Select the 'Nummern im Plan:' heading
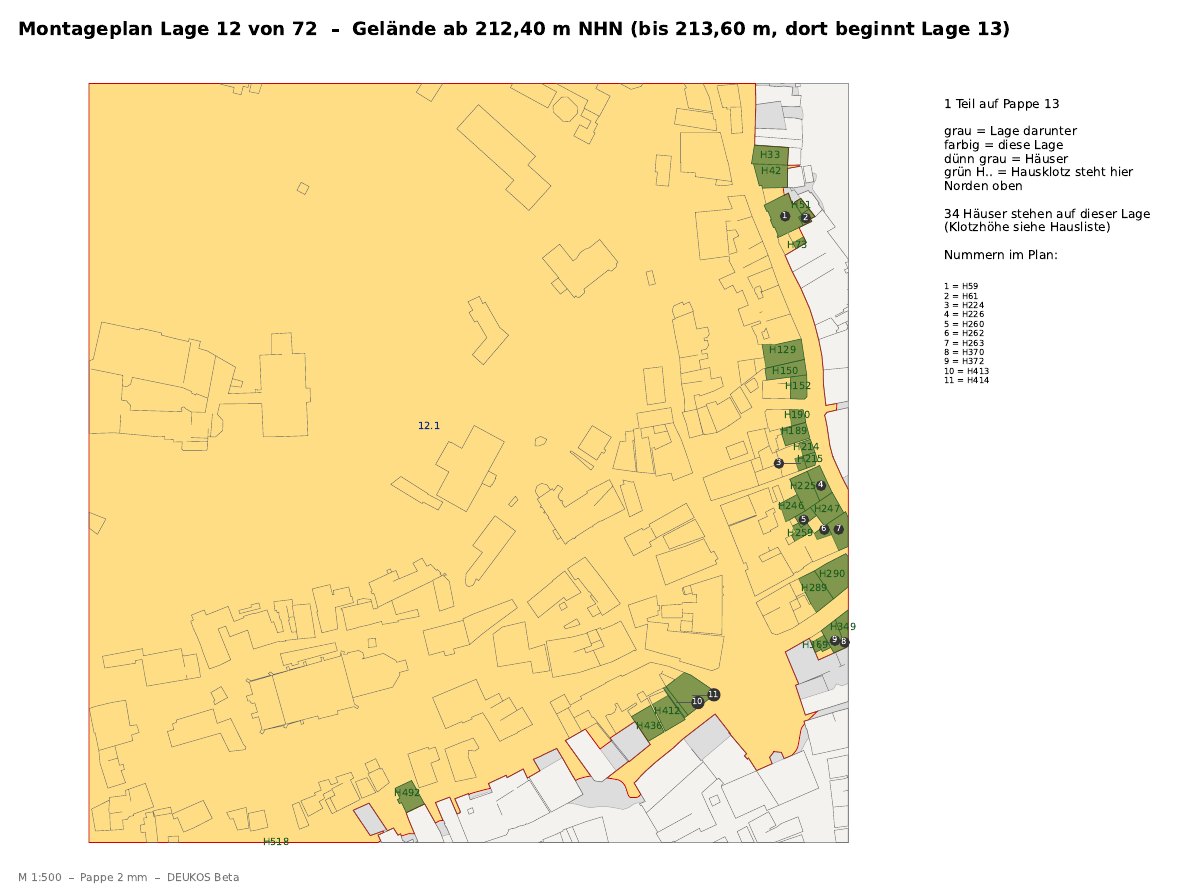This screenshot has height=890, width=1180. pos(1001,255)
